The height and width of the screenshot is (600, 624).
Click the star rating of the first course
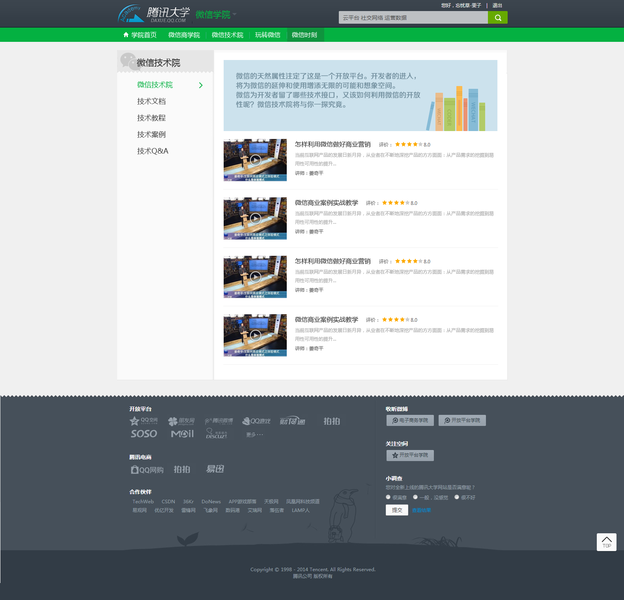(409, 144)
